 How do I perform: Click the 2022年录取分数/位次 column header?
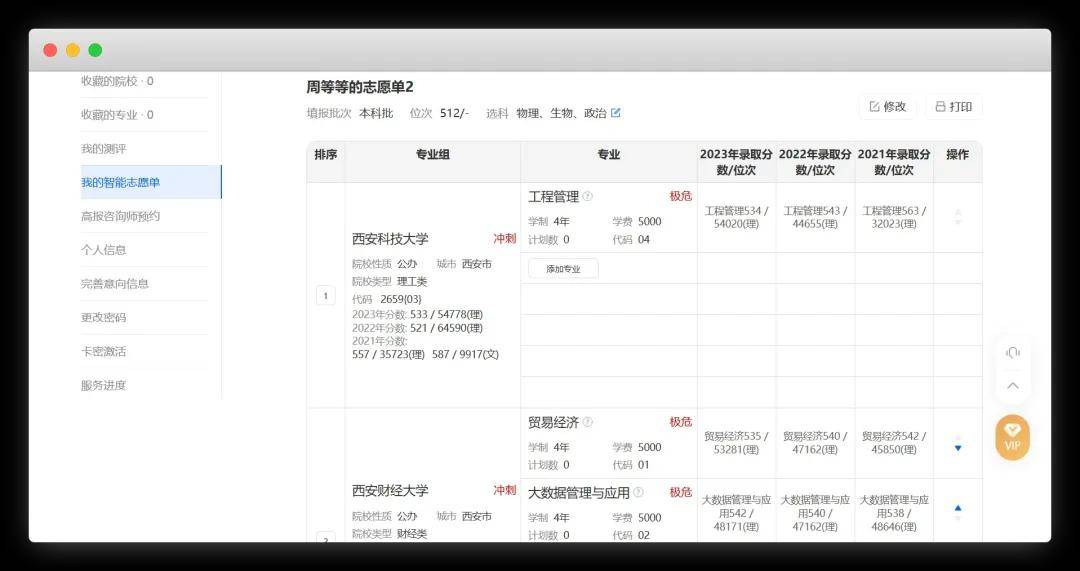[816, 162]
